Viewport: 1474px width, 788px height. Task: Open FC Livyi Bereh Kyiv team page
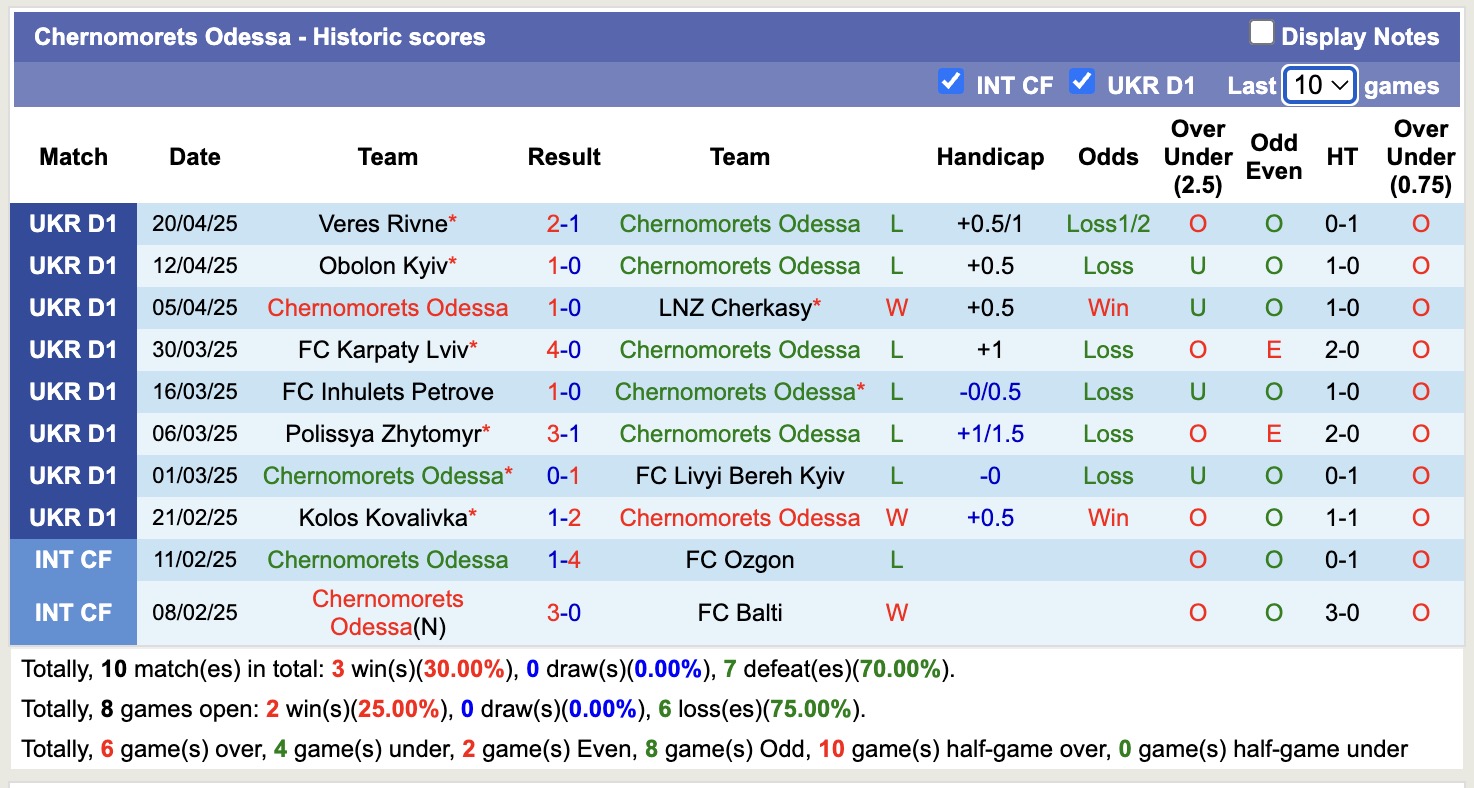[740, 475]
